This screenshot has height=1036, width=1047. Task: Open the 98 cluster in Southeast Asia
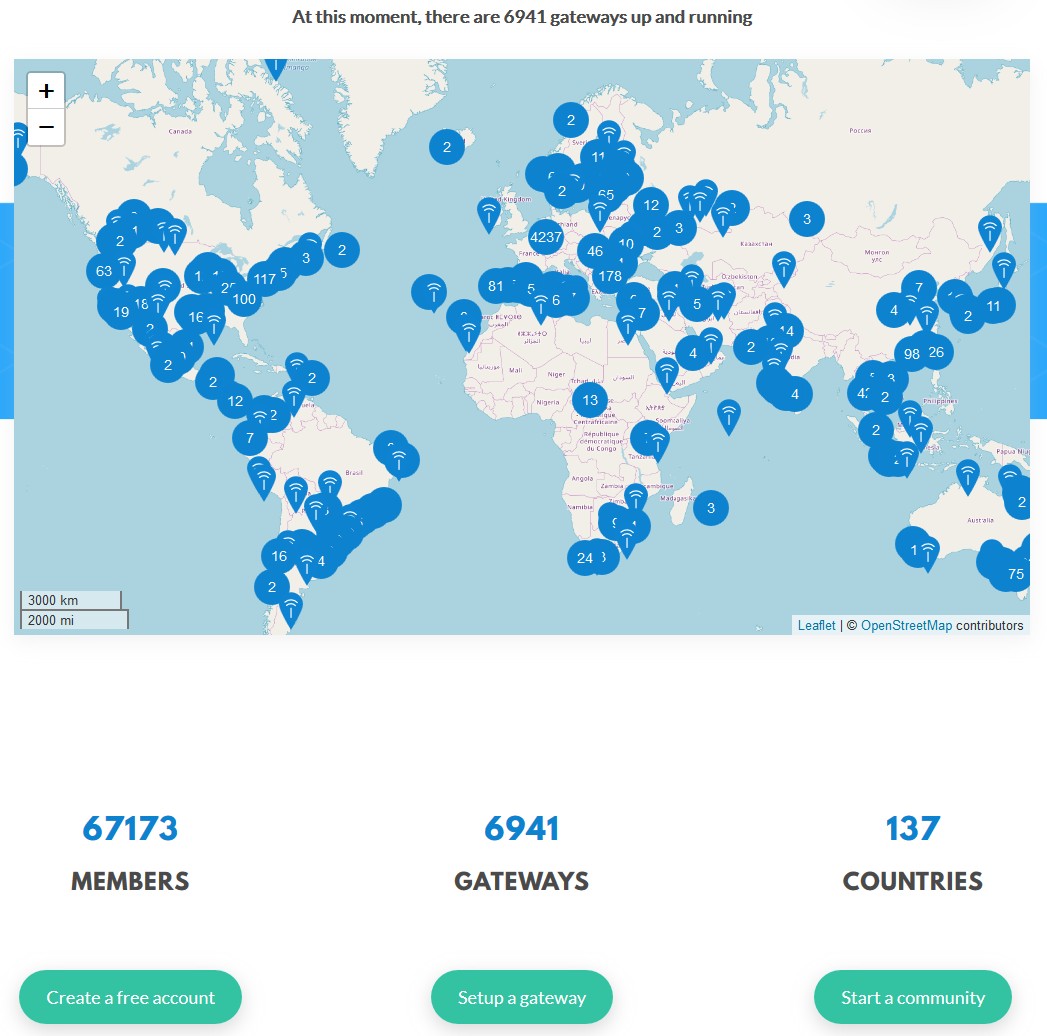[911, 354]
